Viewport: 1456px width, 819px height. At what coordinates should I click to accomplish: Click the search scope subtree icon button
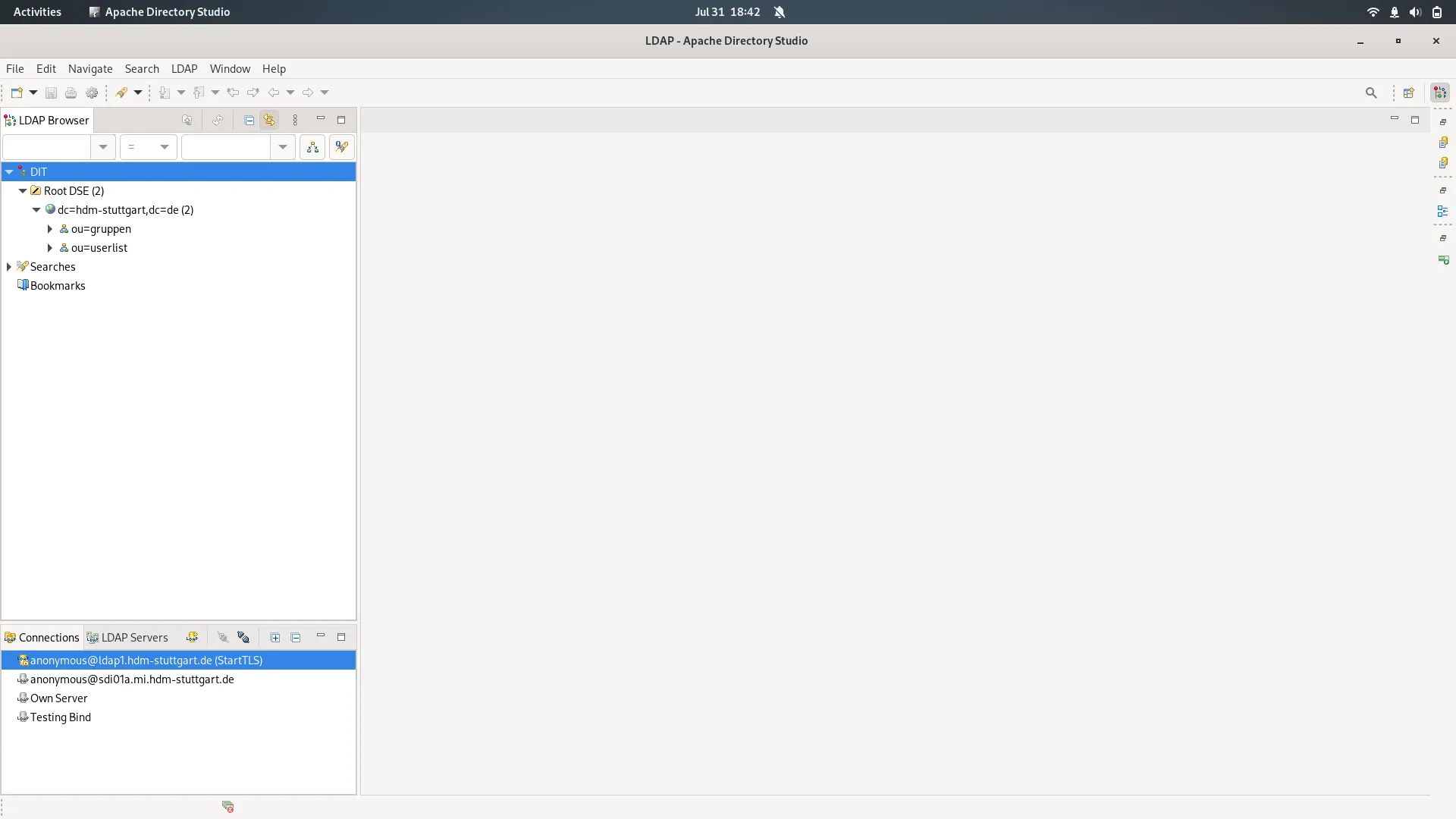312,147
